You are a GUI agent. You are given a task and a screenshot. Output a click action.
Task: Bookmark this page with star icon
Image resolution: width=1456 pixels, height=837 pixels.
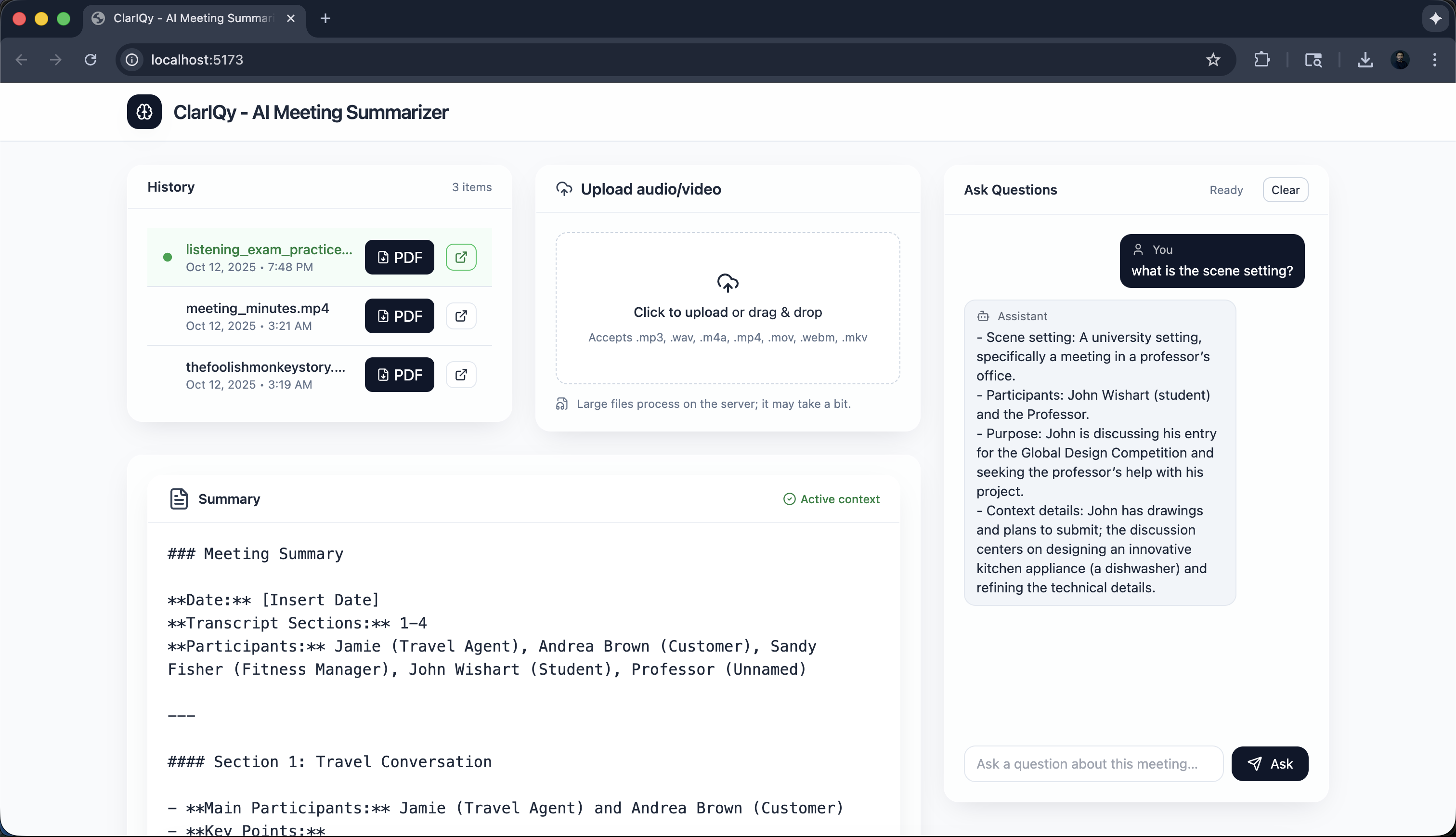(x=1213, y=60)
